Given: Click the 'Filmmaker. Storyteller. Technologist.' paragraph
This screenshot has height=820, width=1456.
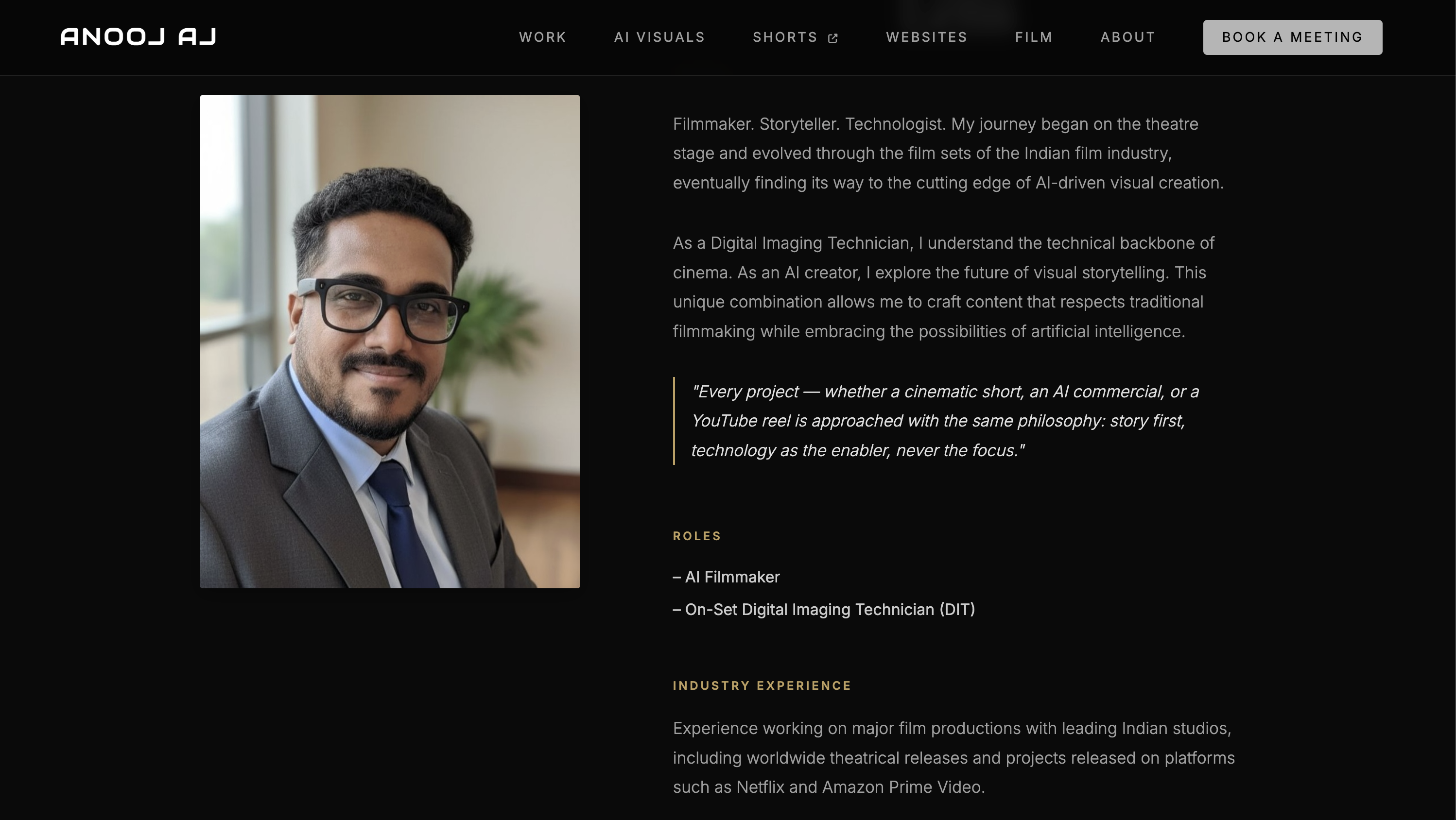Looking at the screenshot, I should 948,153.
